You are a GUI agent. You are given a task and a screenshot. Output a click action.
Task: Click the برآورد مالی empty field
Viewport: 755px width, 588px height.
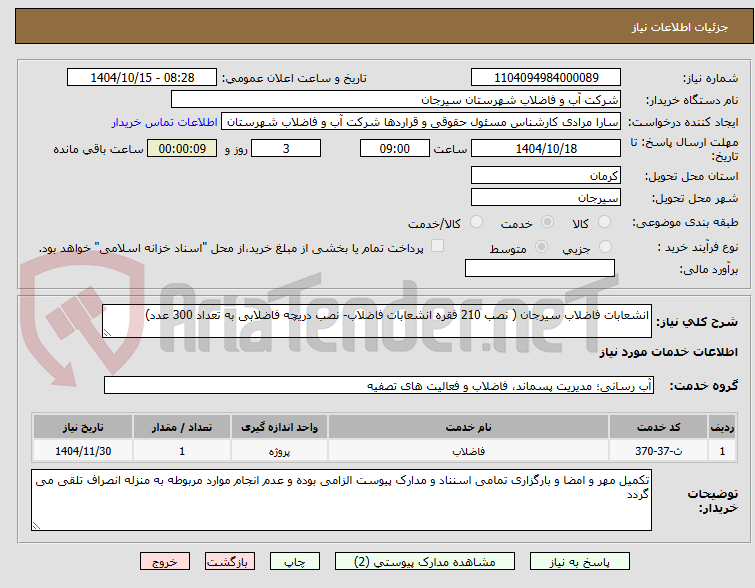[x=540, y=268]
